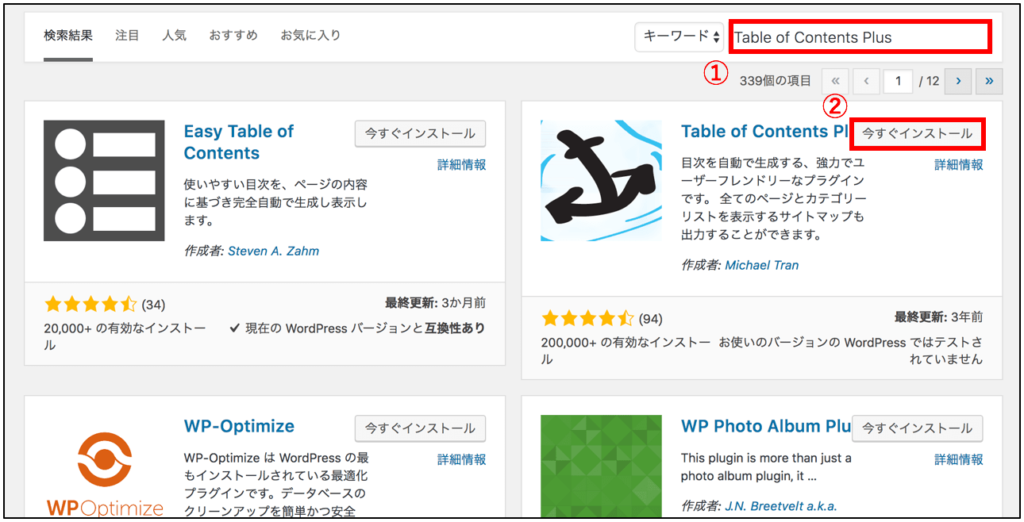Open the お気に入り tab
The image size is (1024, 522).
(x=310, y=35)
